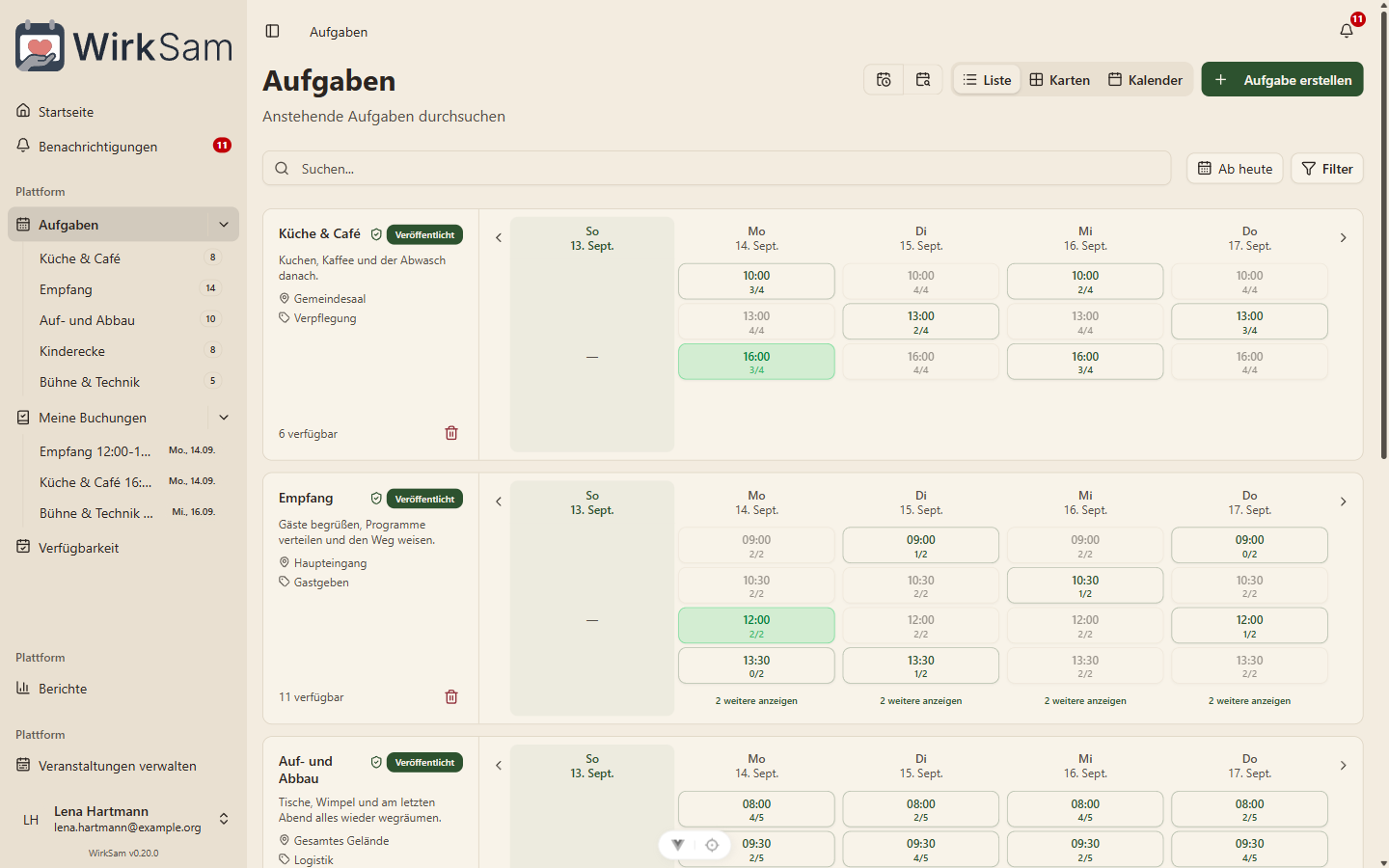Open the Vue devtools floating icon
Screen dimensions: 1389x868
[678, 845]
